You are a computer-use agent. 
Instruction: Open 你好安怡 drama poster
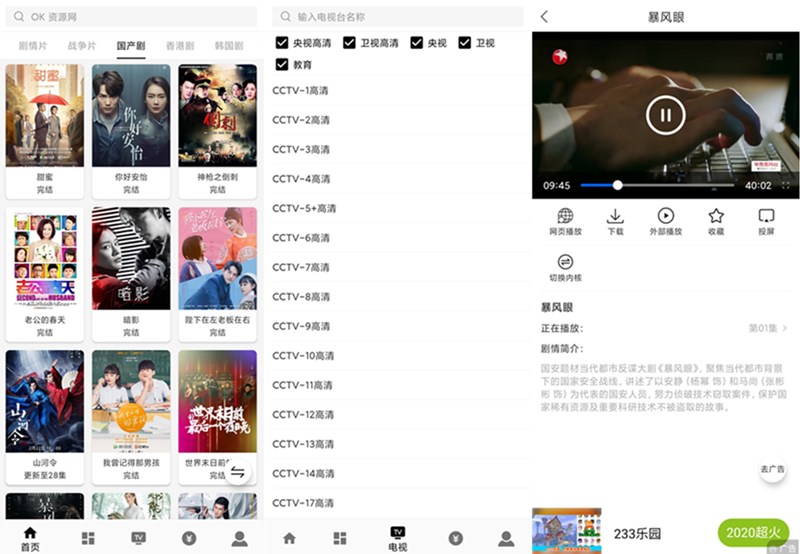coord(131,115)
